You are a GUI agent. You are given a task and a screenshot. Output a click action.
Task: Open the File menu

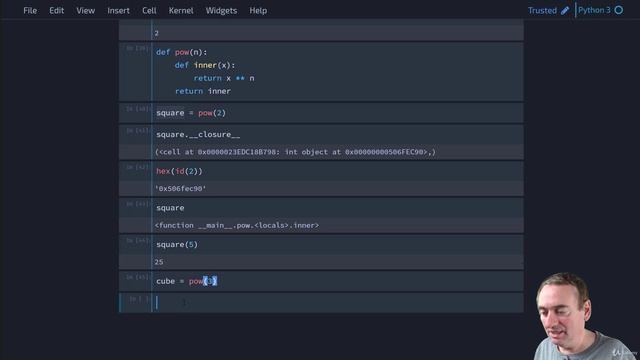[30, 11]
